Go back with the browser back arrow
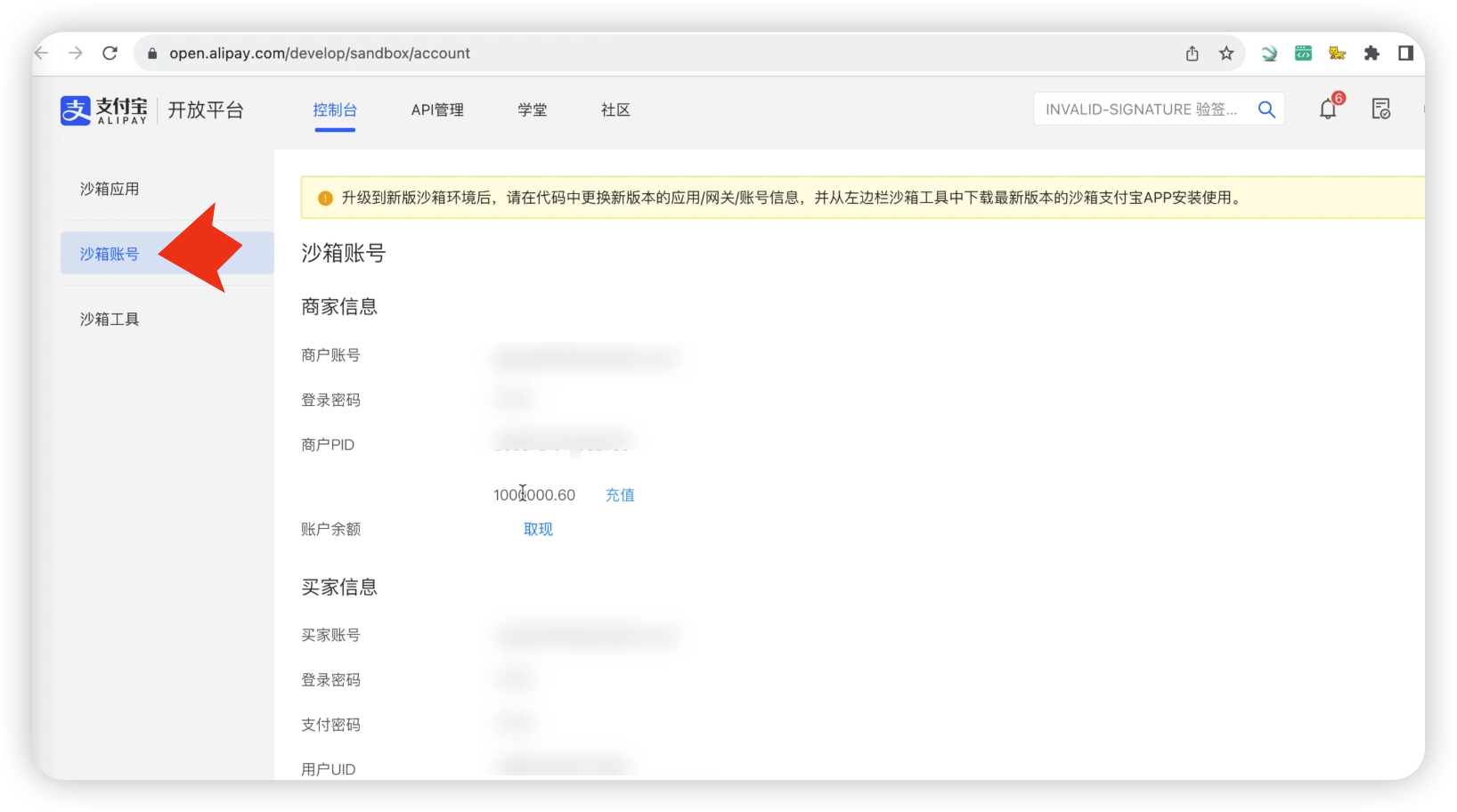 coord(42,53)
